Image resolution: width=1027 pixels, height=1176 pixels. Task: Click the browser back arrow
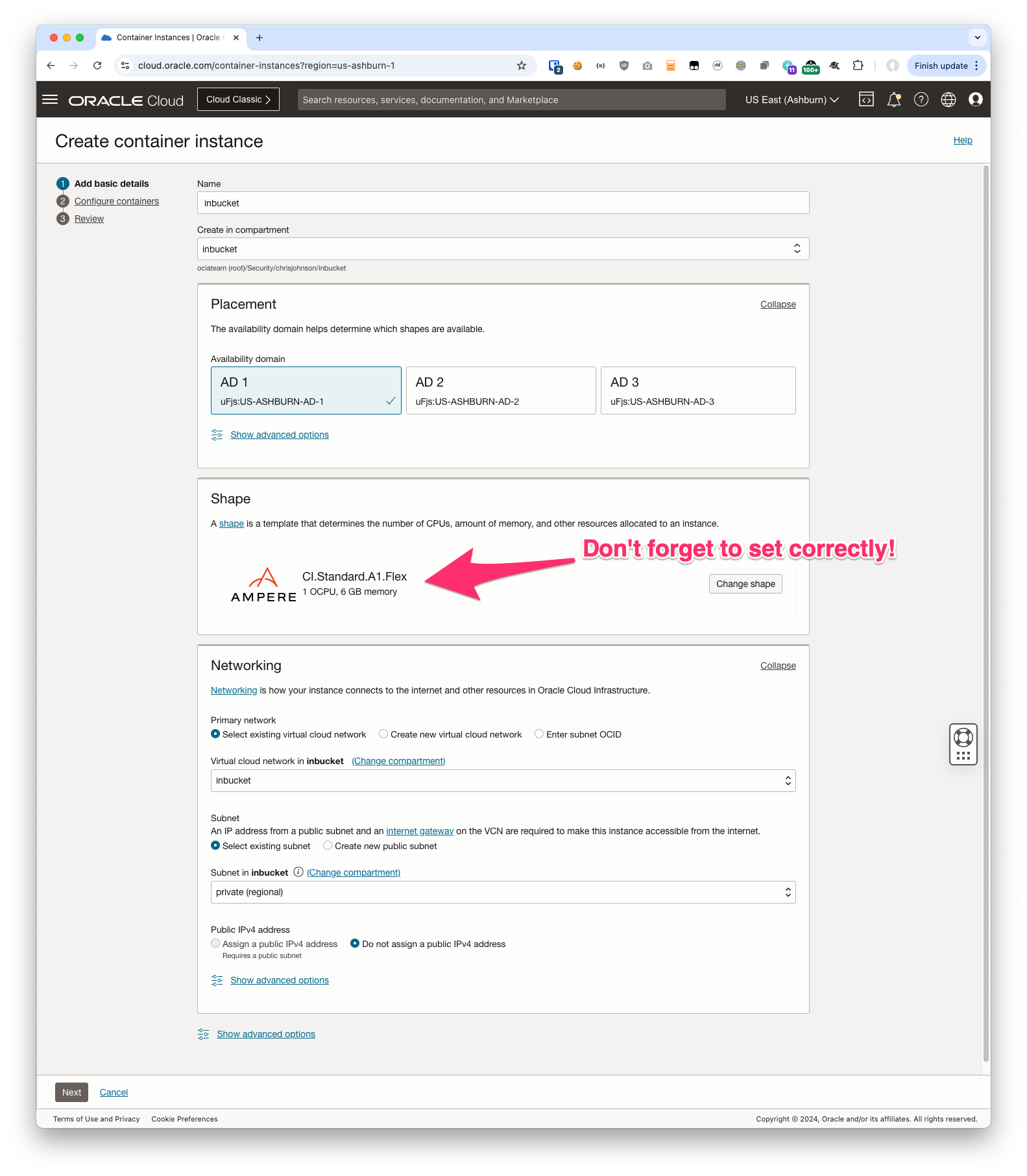51,66
